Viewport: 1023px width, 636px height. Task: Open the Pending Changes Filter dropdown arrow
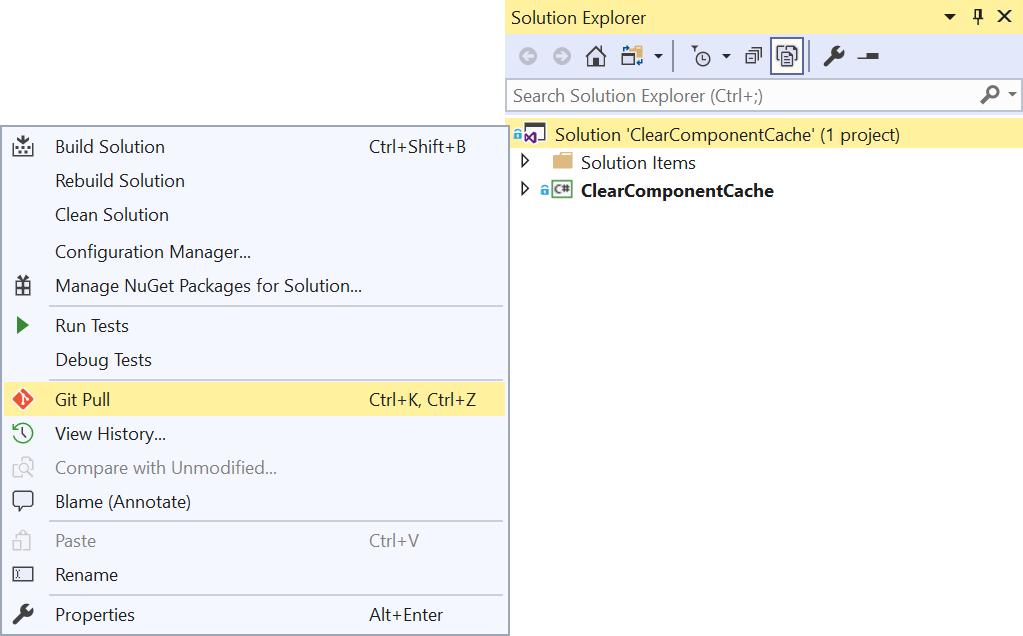[x=726, y=57]
